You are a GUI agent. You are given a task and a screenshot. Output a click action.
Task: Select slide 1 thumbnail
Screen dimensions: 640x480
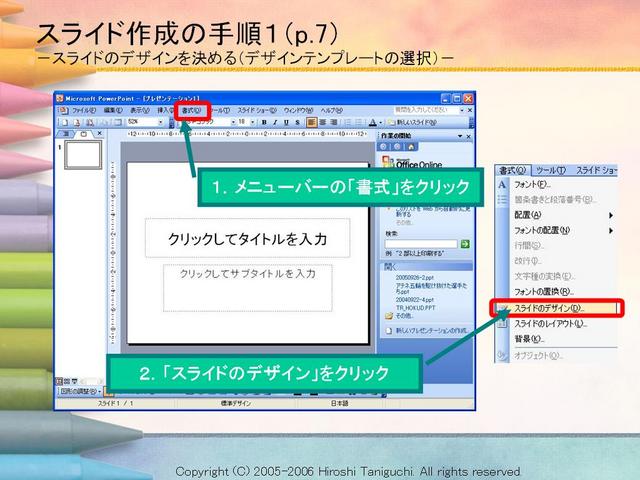tap(83, 155)
